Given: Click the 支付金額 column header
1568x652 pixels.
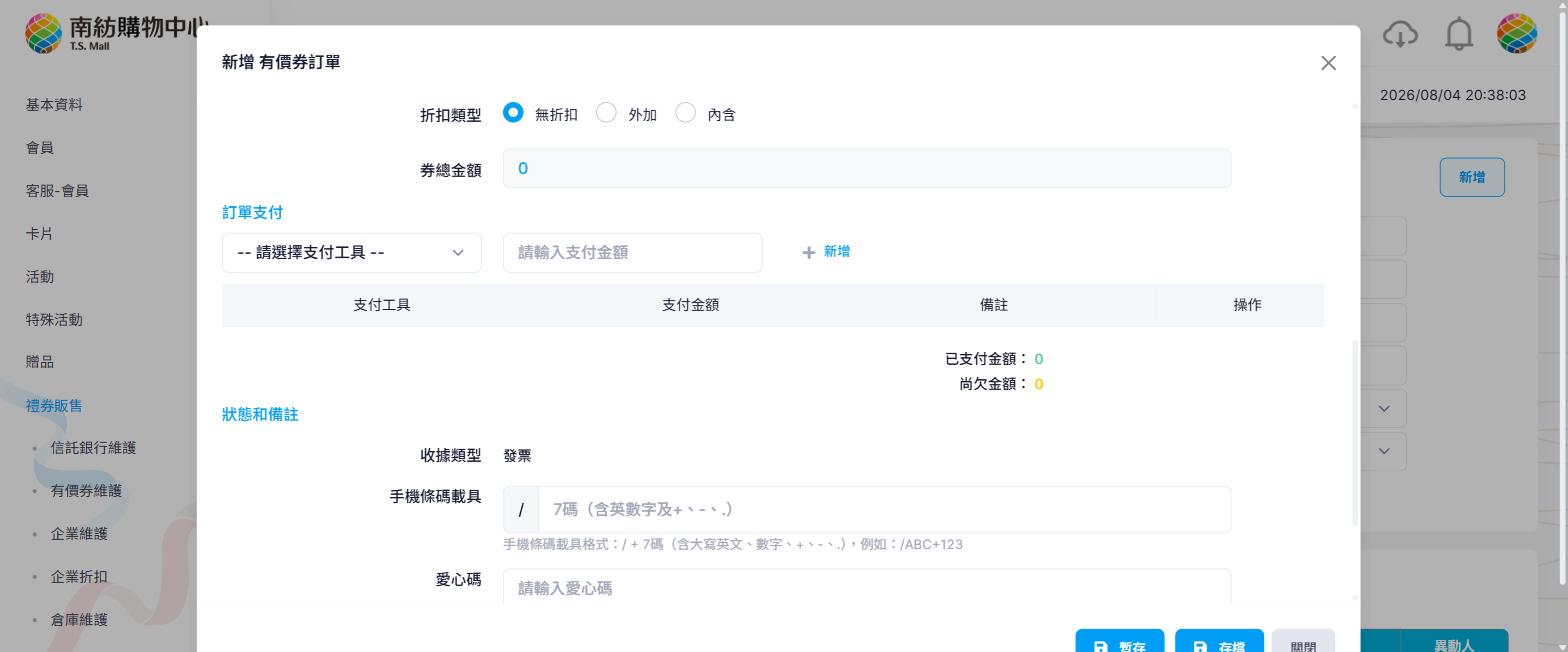Looking at the screenshot, I should point(690,305).
